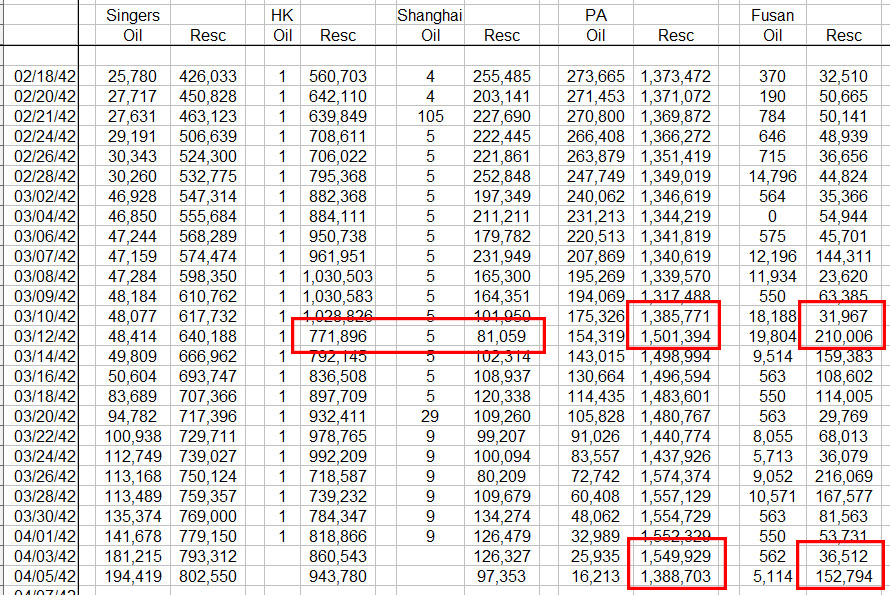
Task: Click Fusan Oil value 370
Action: [772, 77]
